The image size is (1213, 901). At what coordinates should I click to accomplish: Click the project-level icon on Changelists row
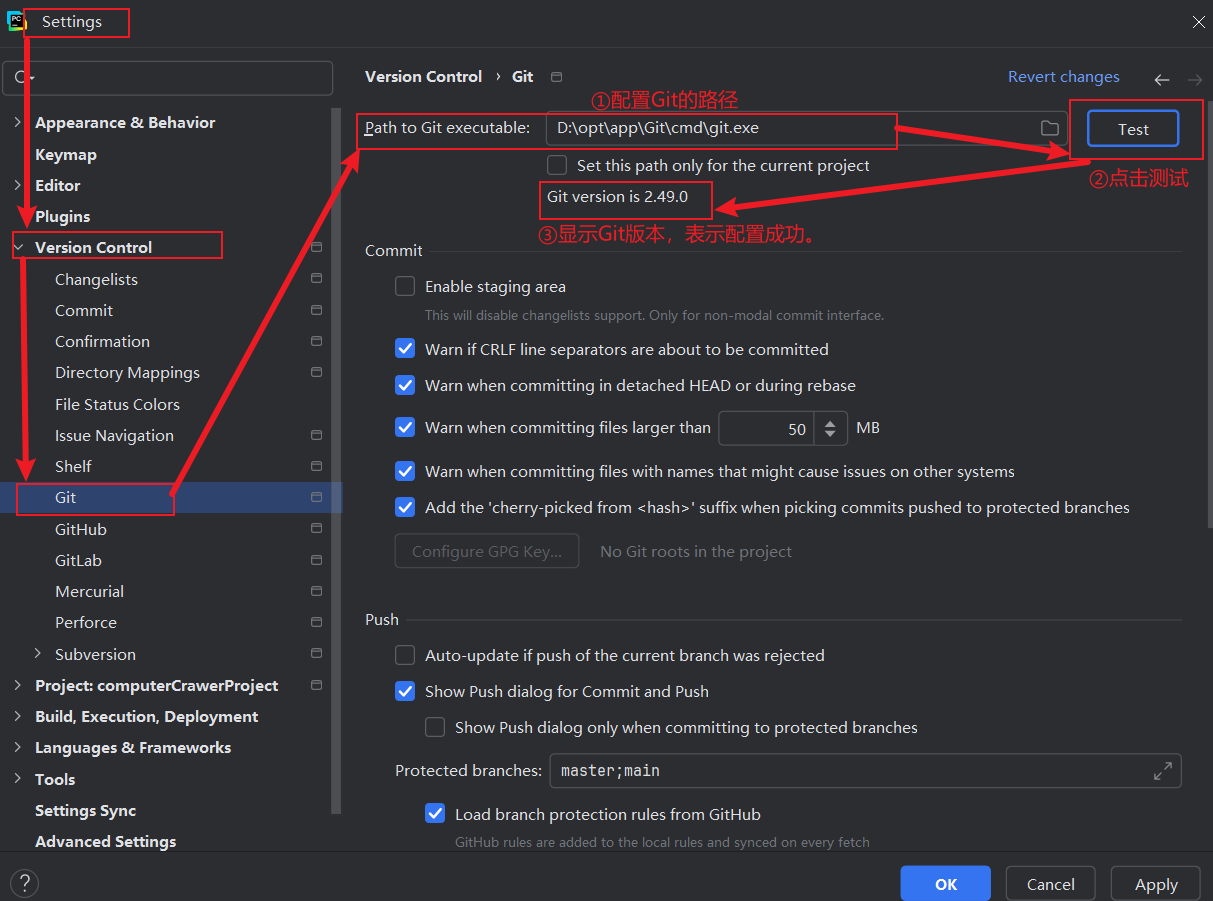coord(317,279)
